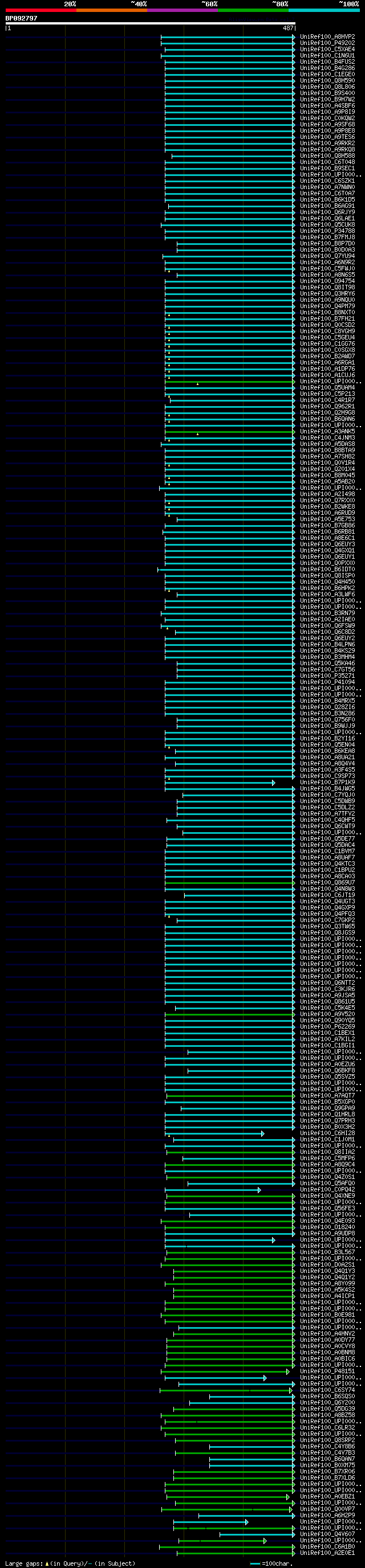The height and width of the screenshot is (1568, 365).
Task: Click the red ~20% identity legend segment
Action: coord(41,10)
